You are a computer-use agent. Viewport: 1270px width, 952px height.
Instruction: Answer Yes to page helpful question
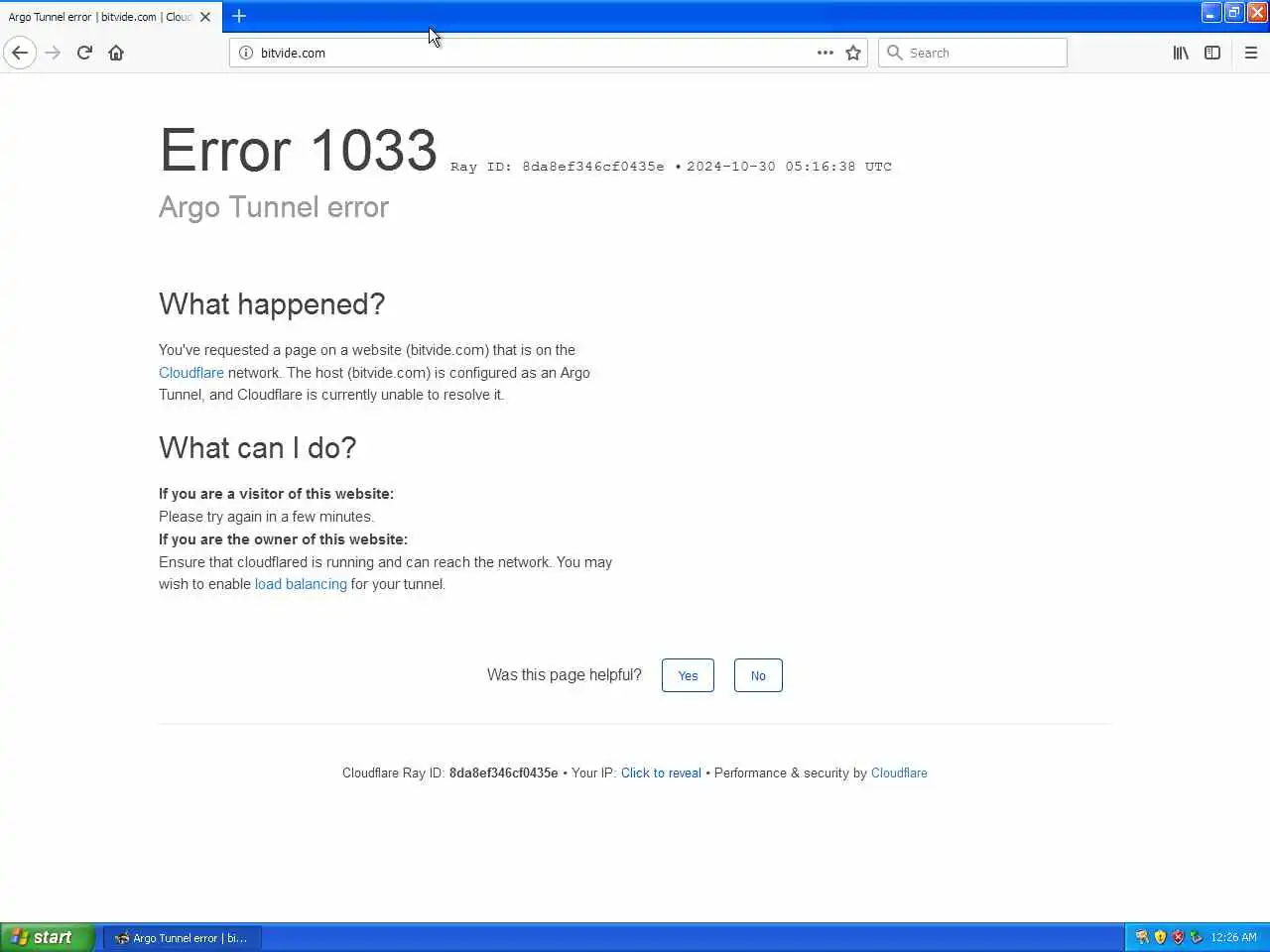tap(688, 675)
